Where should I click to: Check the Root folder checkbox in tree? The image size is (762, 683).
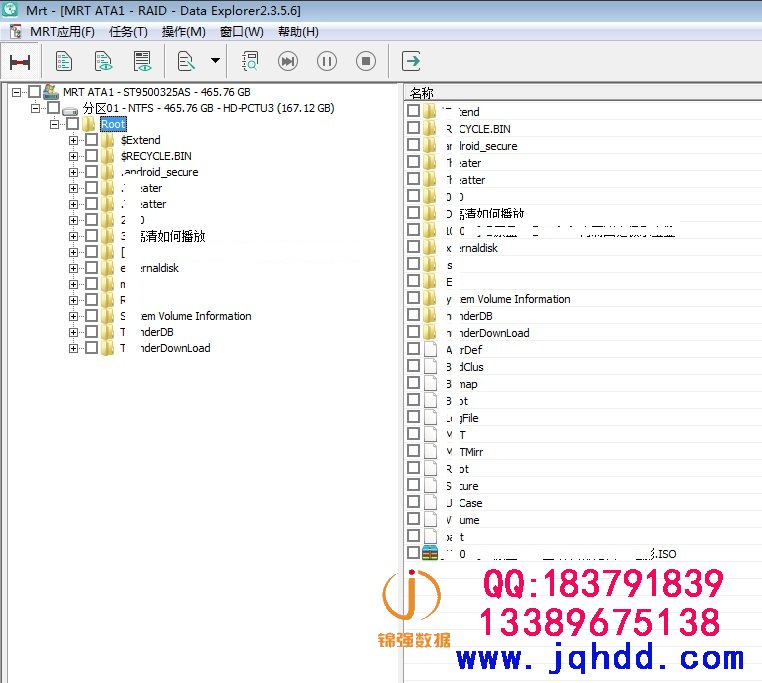[x=72, y=123]
